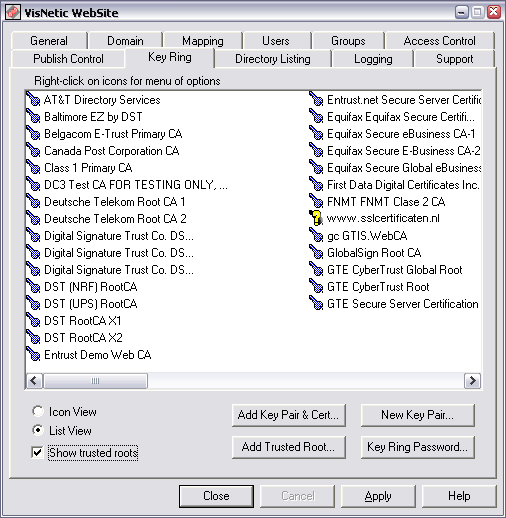Click Add Trusted Root button
The width and height of the screenshot is (506, 518).
click(x=289, y=447)
